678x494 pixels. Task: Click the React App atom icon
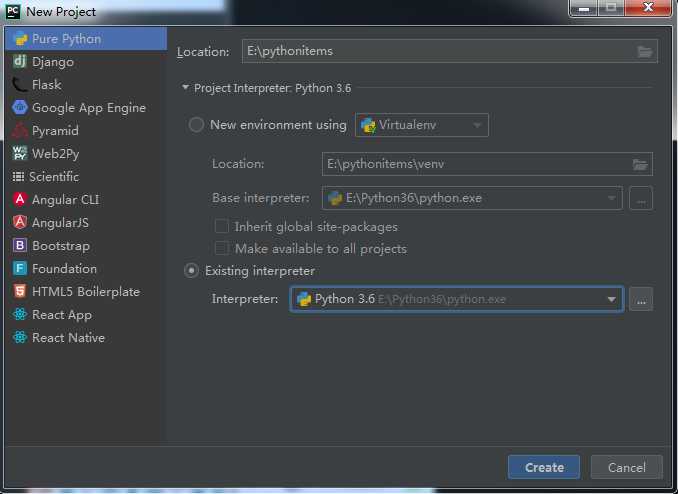pos(20,314)
